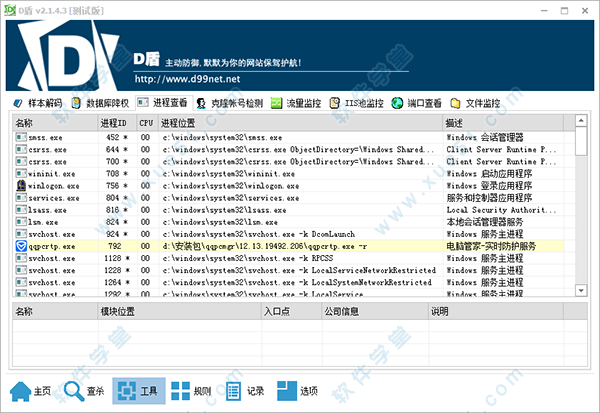Click icon of csrss.exe with ID 644
600x413 pixels.
click(21, 149)
